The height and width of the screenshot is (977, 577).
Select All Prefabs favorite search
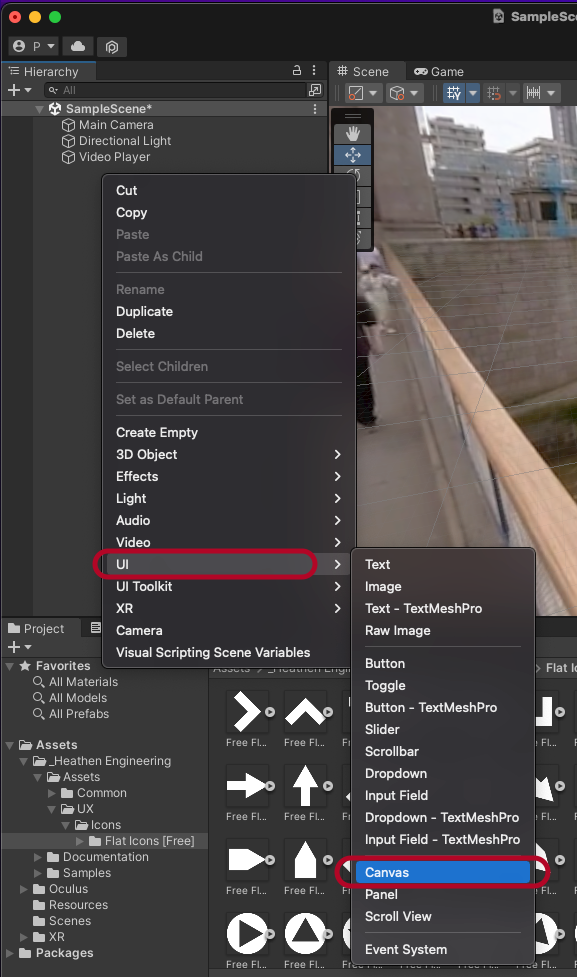pyautogui.click(x=72, y=714)
